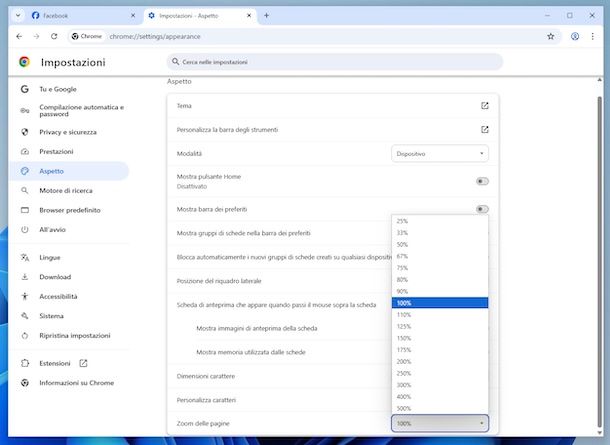Close the Impostazioni - Aspetto tab
This screenshot has height=445, width=610.
coord(249,16)
